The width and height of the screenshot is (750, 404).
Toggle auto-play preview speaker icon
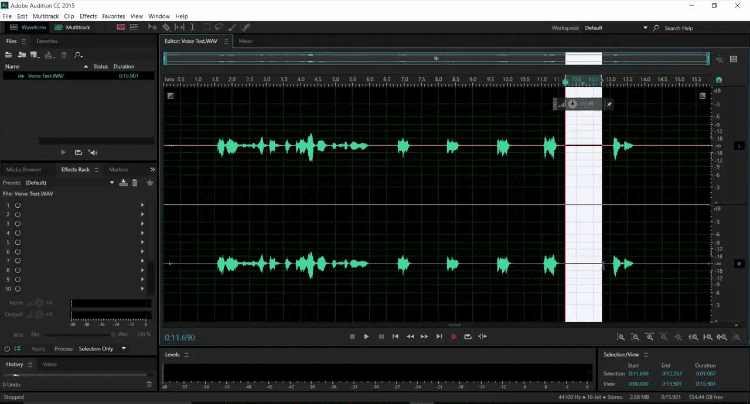click(x=93, y=153)
